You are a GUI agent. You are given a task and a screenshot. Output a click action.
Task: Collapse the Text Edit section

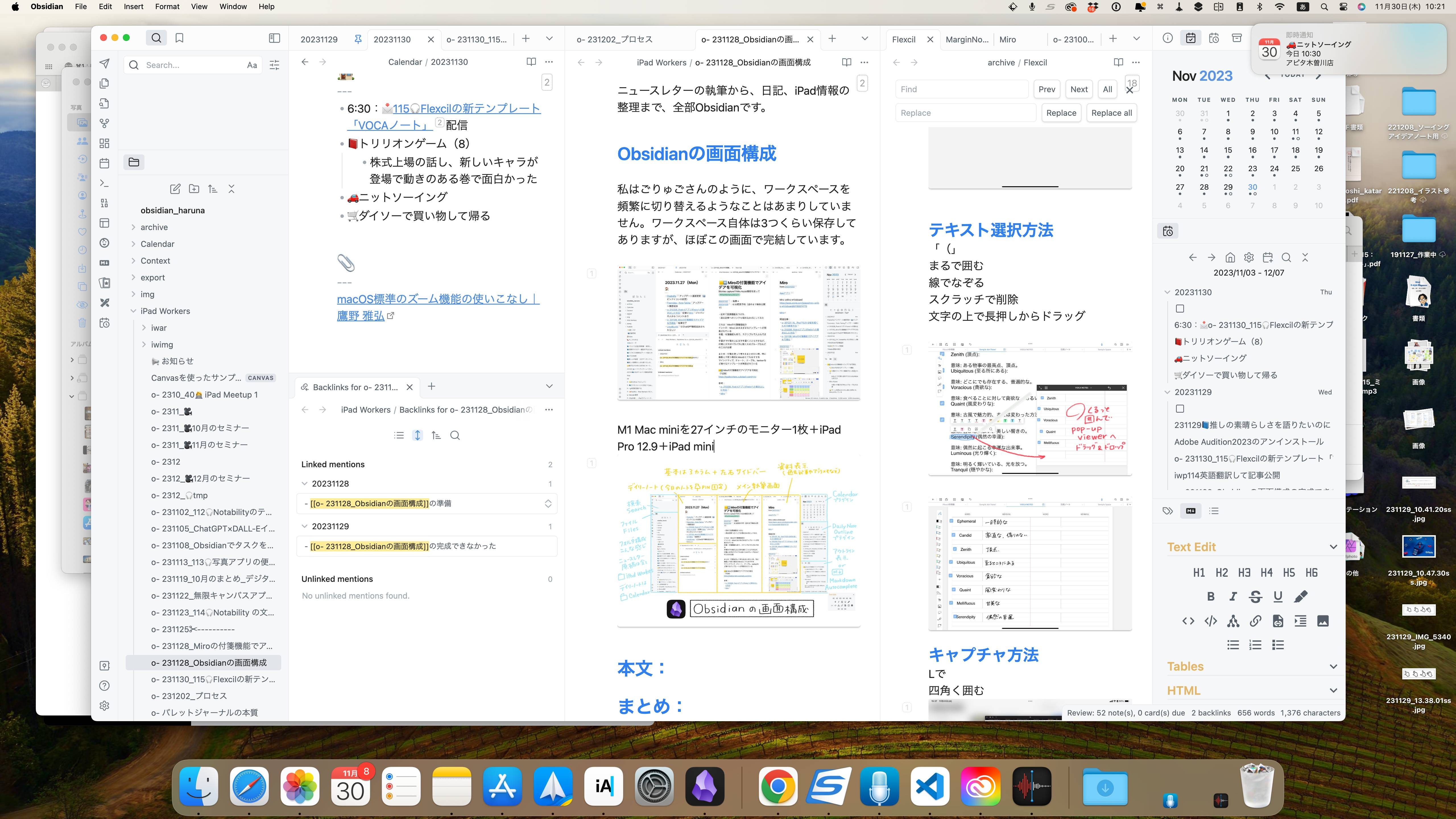1333,547
